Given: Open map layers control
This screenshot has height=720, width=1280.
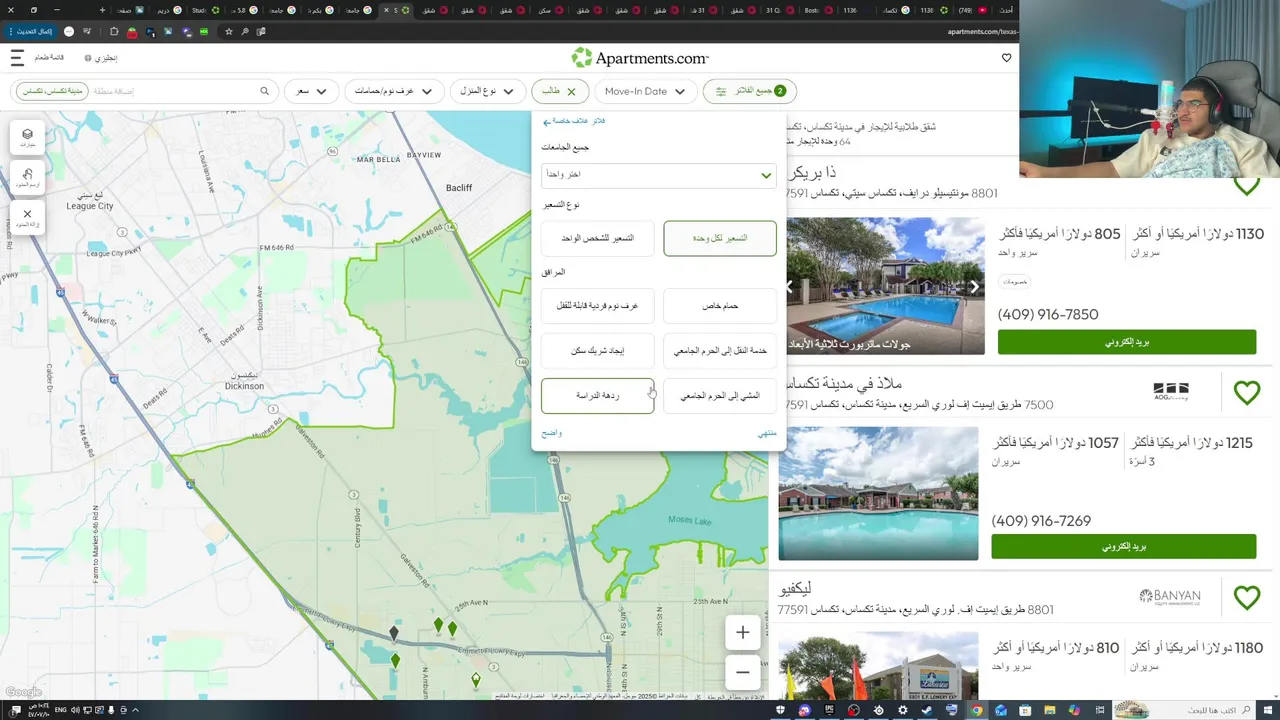Looking at the screenshot, I should [x=27, y=137].
